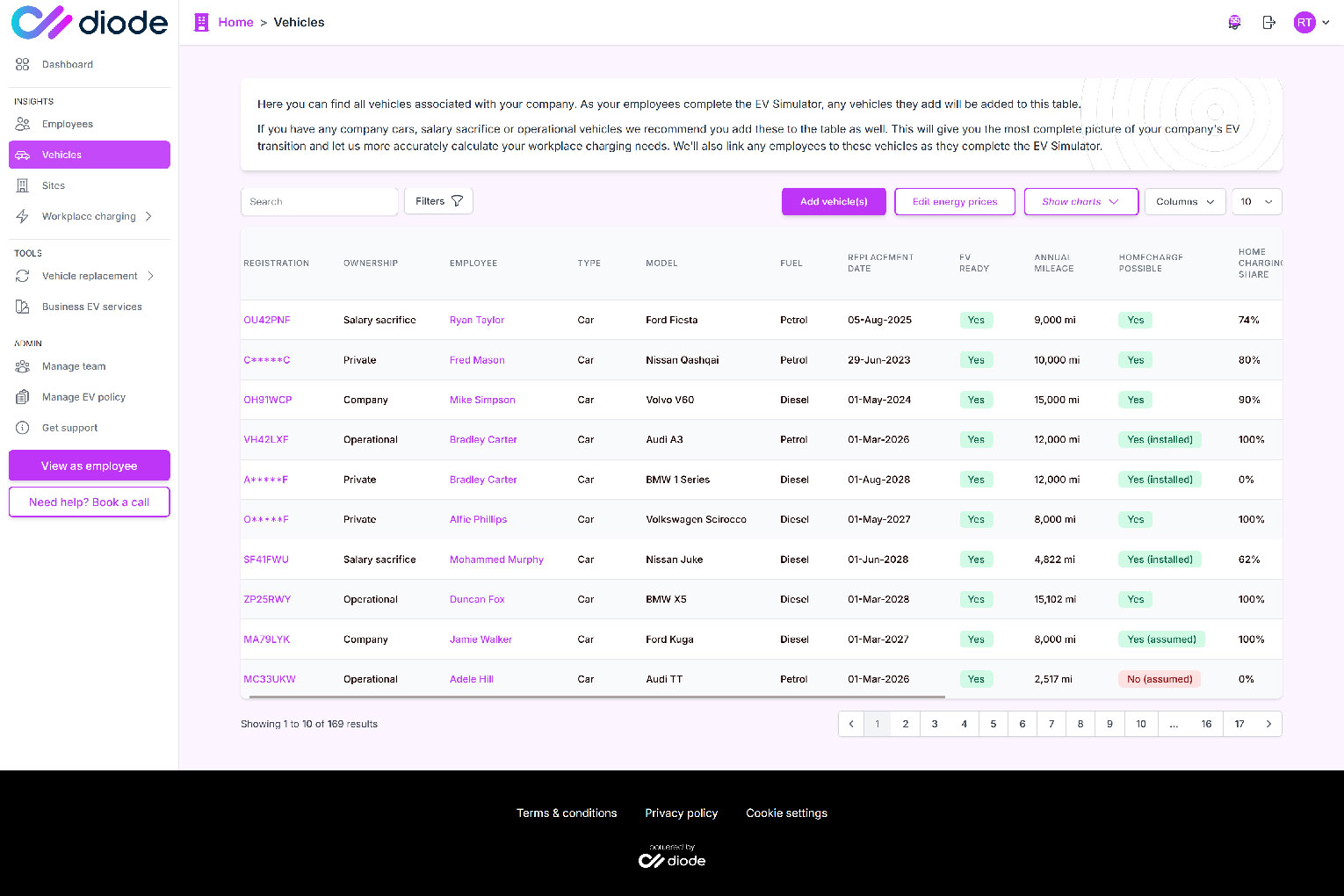
Task: Click the Employees people icon
Action: tap(23, 124)
